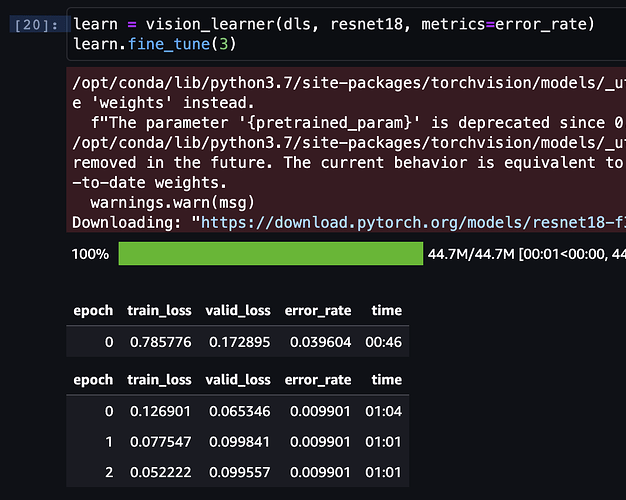Click the train_loss header in the first table
The image size is (626, 500).
pos(159,311)
